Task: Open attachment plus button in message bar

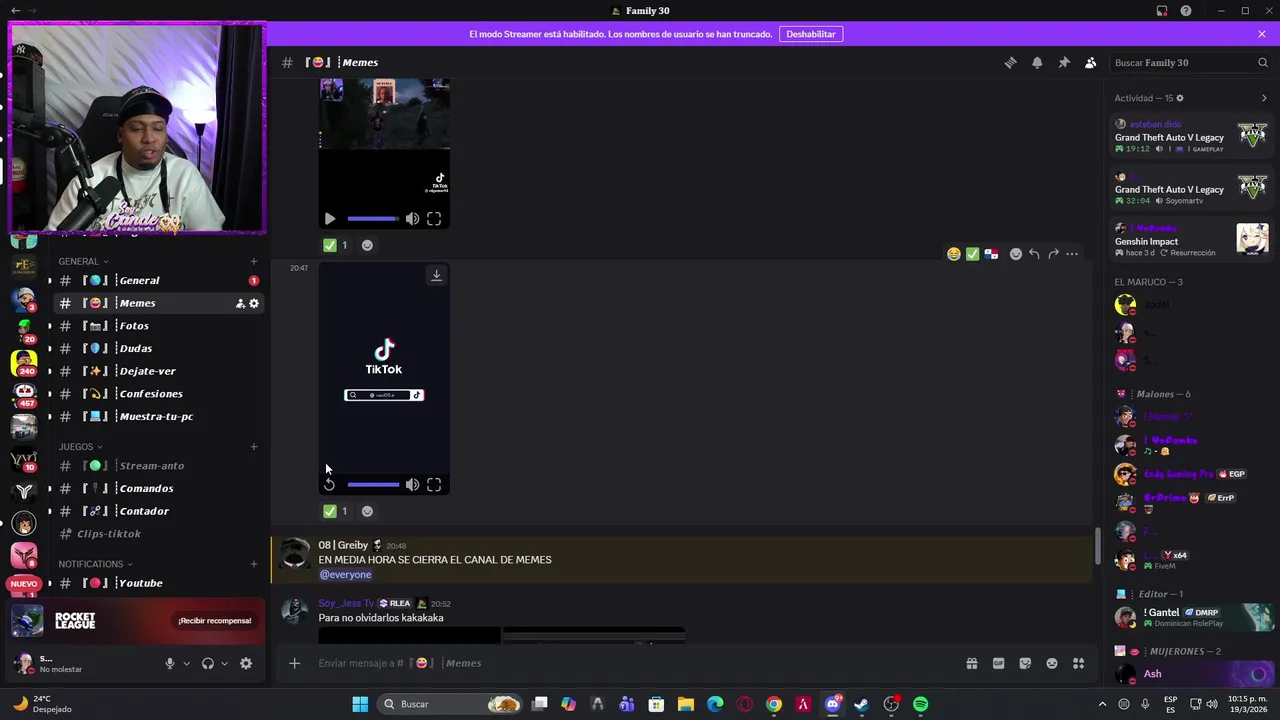Action: 294,663
